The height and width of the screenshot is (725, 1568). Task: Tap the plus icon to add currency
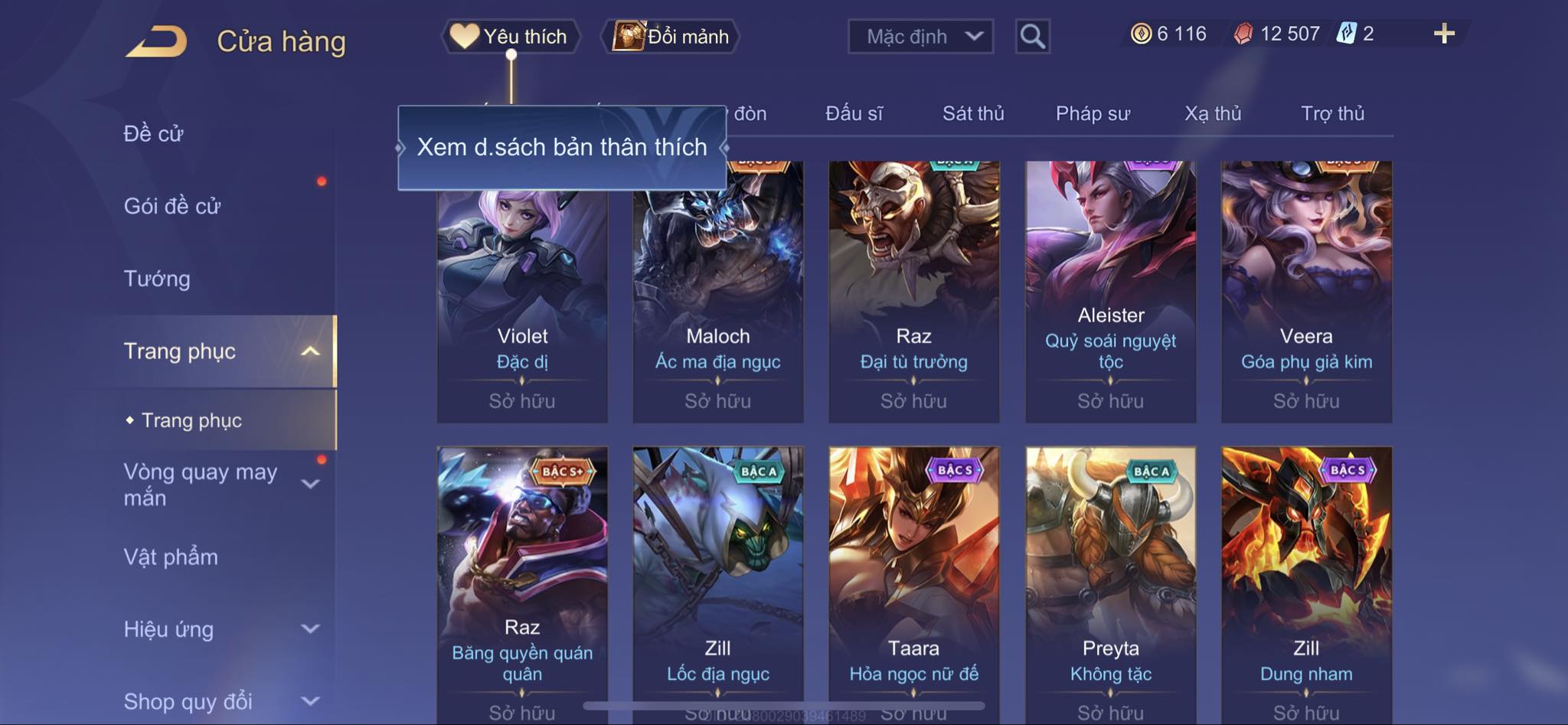(1444, 34)
